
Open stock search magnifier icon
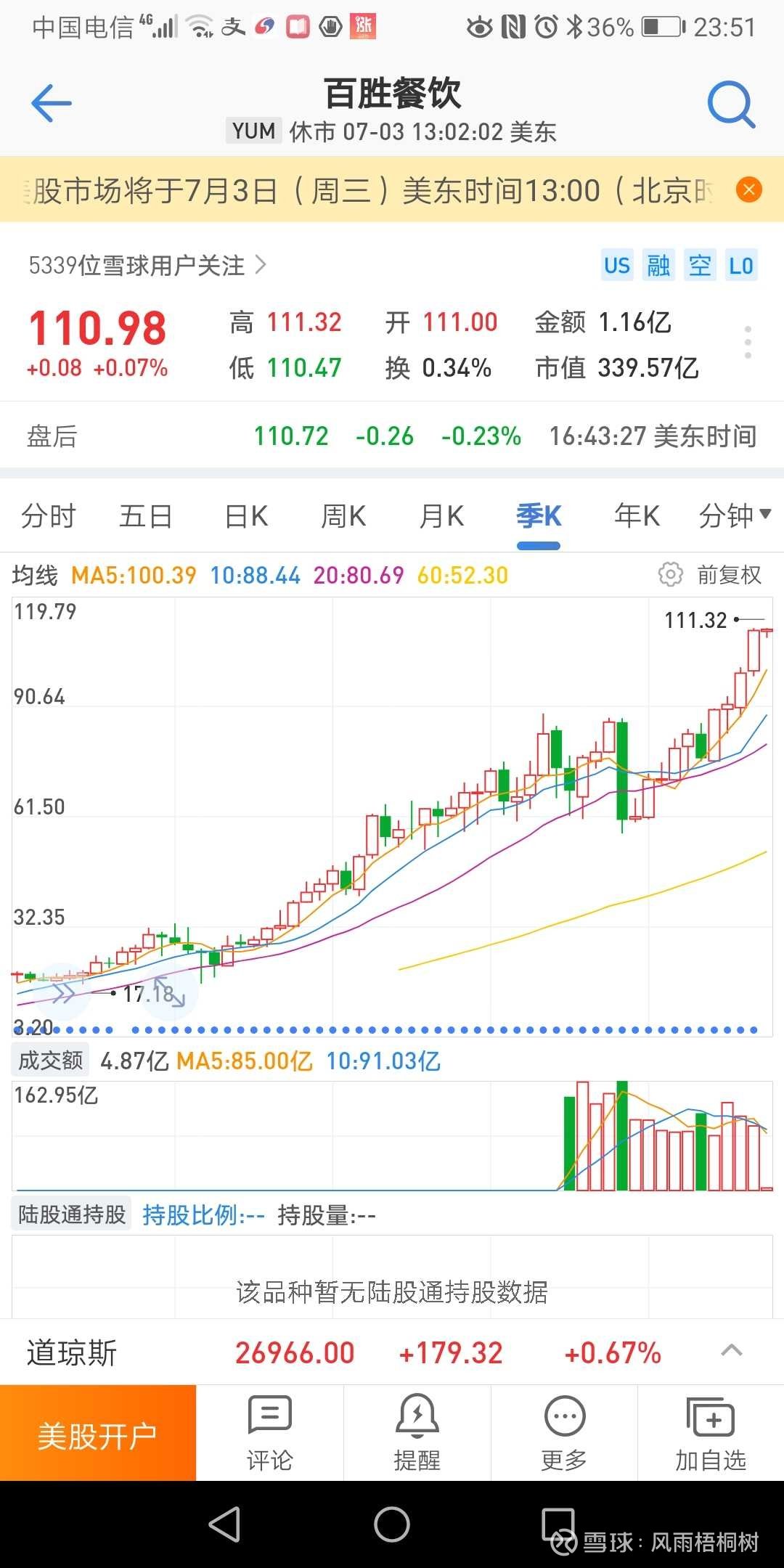(731, 105)
